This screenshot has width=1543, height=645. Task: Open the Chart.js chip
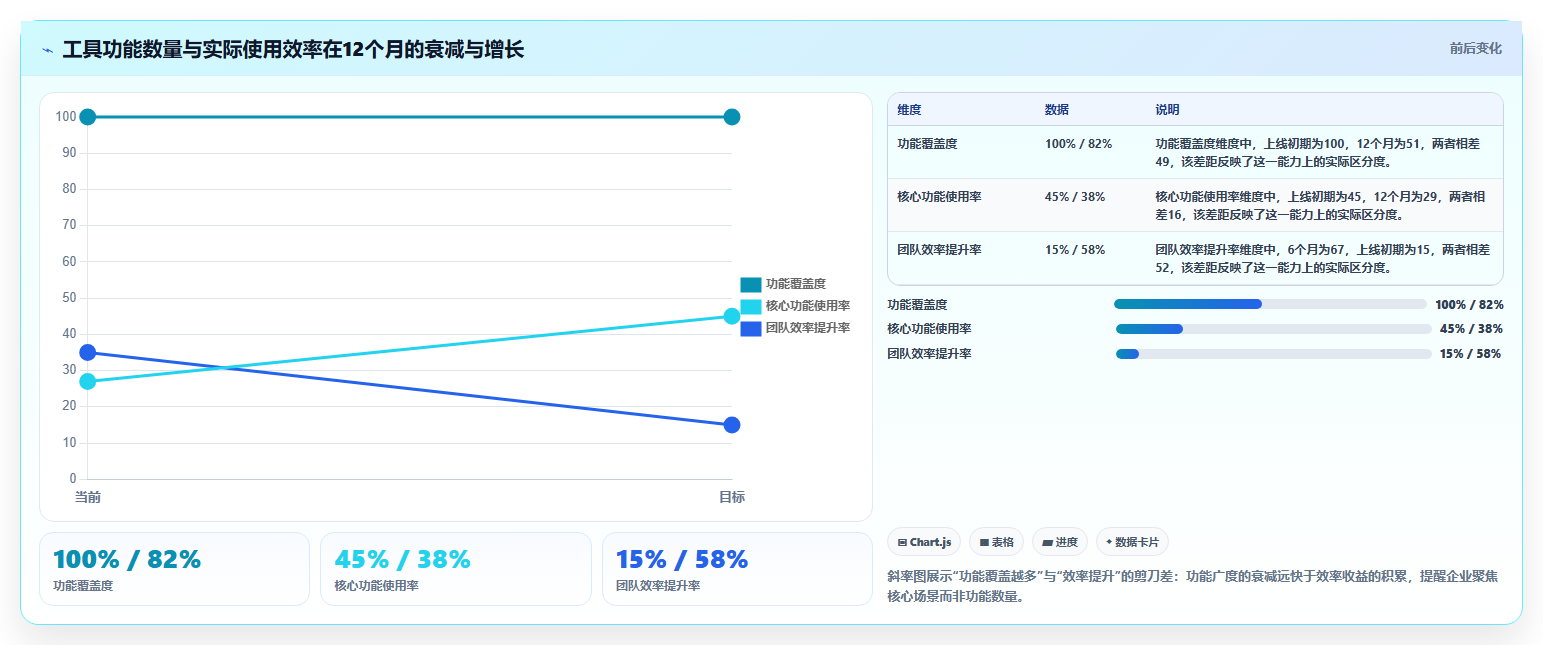[x=924, y=542]
